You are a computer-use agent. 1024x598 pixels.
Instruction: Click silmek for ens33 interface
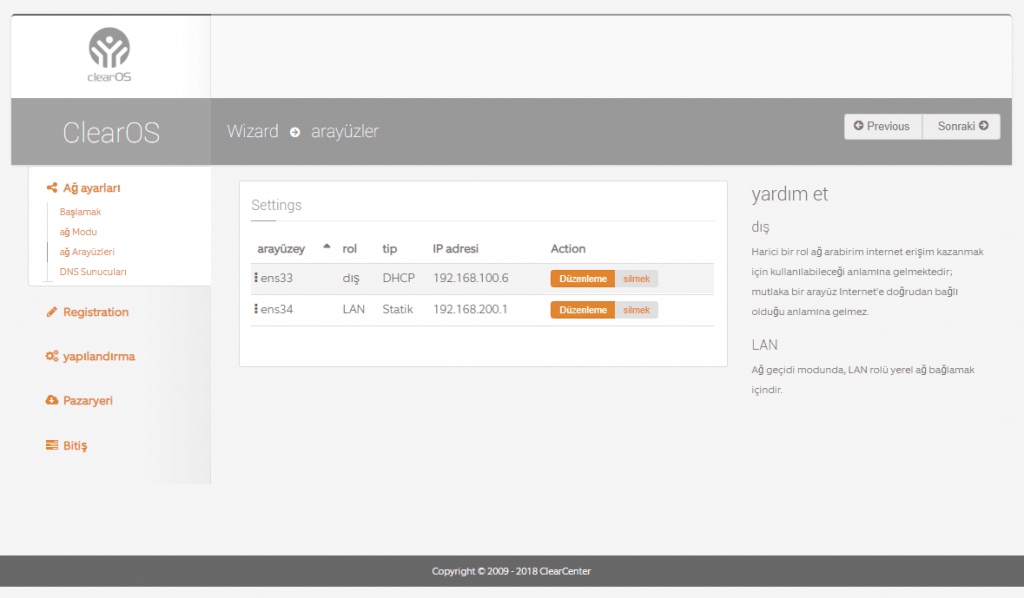[636, 278]
